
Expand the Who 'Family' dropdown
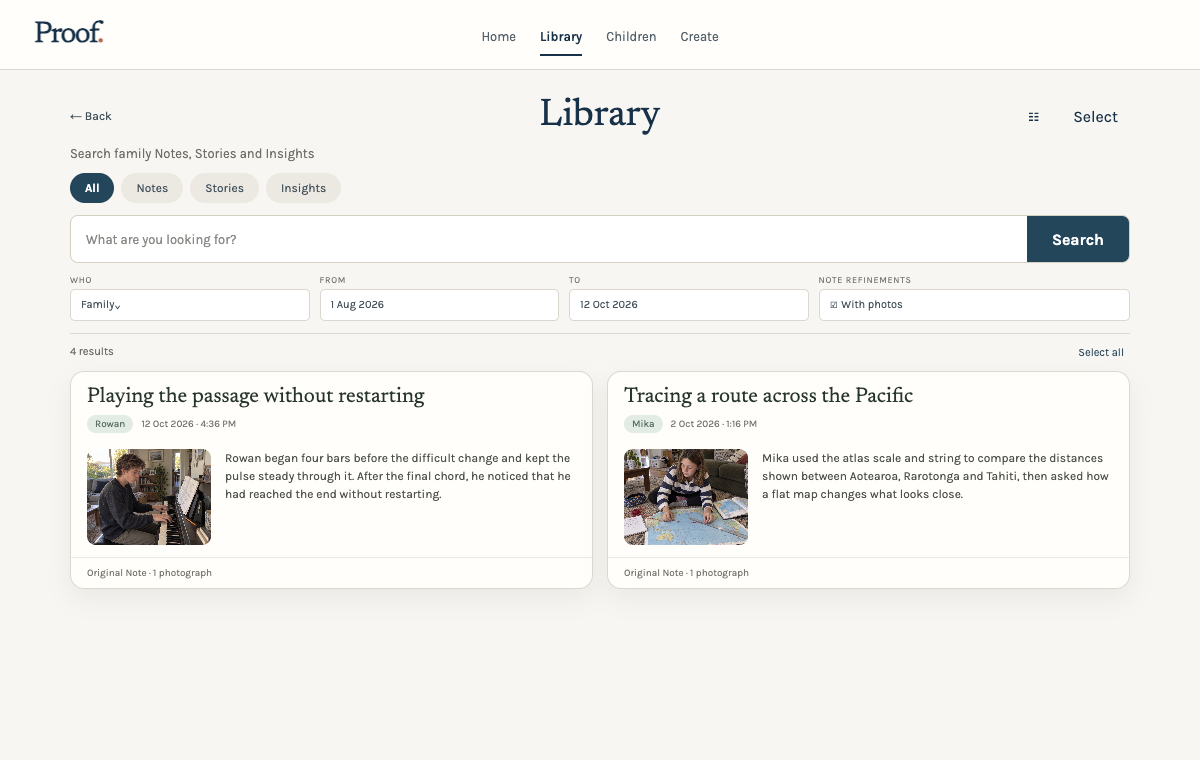pos(190,305)
